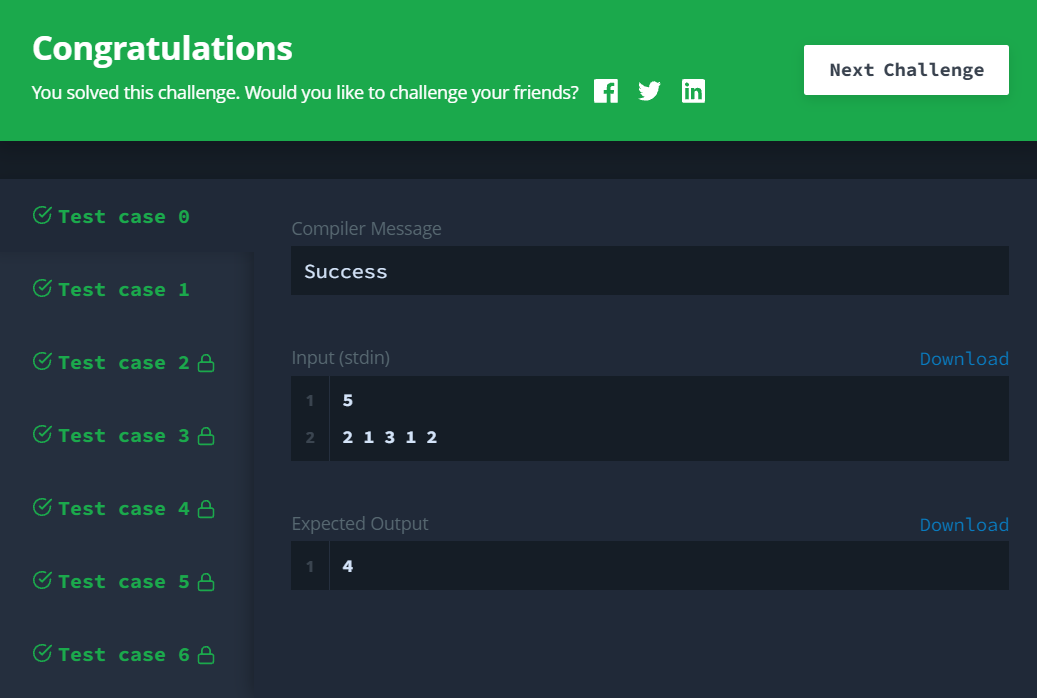
Task: Open the Test case 6 tab
Action: coord(126,654)
